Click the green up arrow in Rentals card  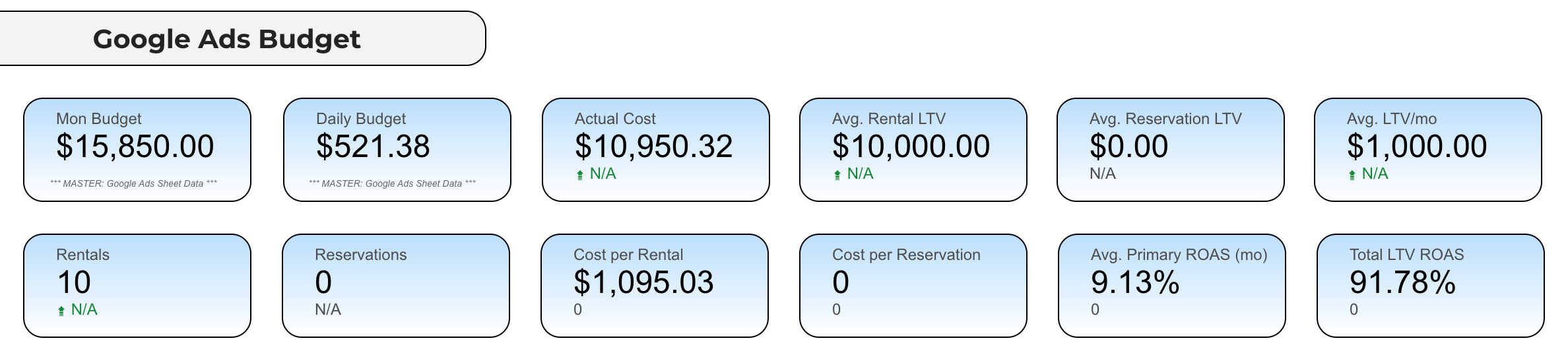point(61,311)
